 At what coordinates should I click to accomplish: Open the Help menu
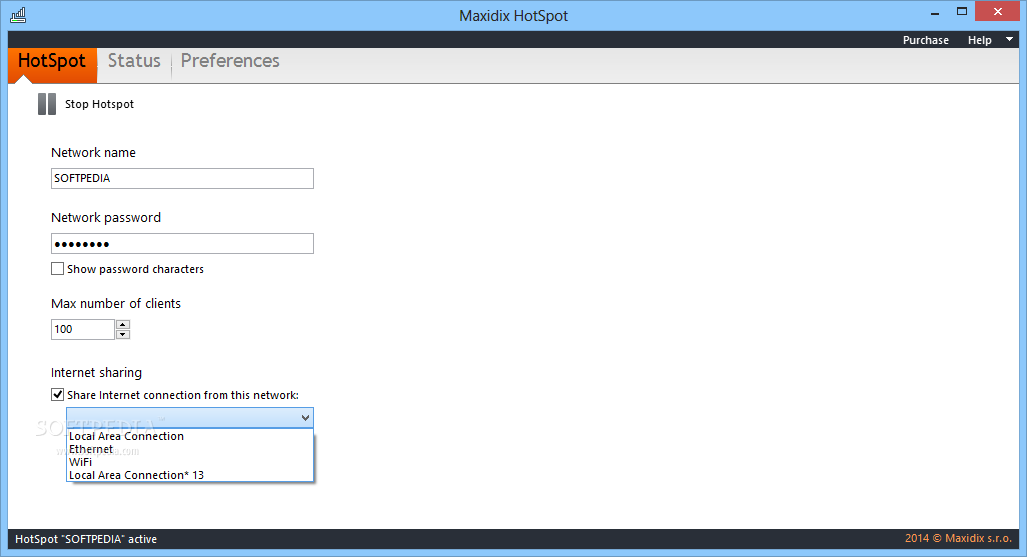click(979, 40)
